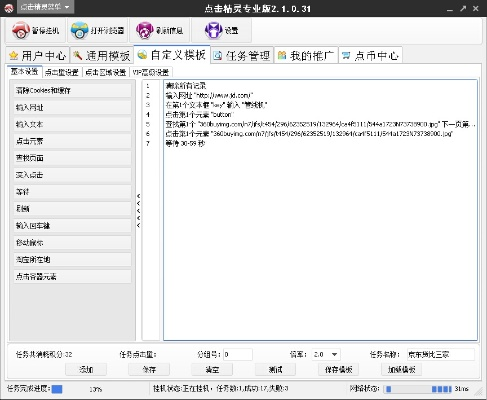The height and width of the screenshot is (400, 487).
Task: Click the open browser (打开浏览器) toolbar icon
Action: pos(97,30)
